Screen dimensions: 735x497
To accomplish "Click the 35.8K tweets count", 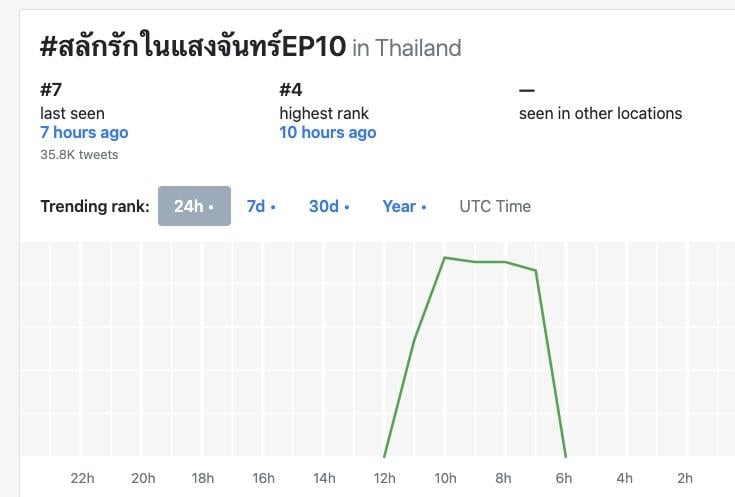I will pos(79,154).
